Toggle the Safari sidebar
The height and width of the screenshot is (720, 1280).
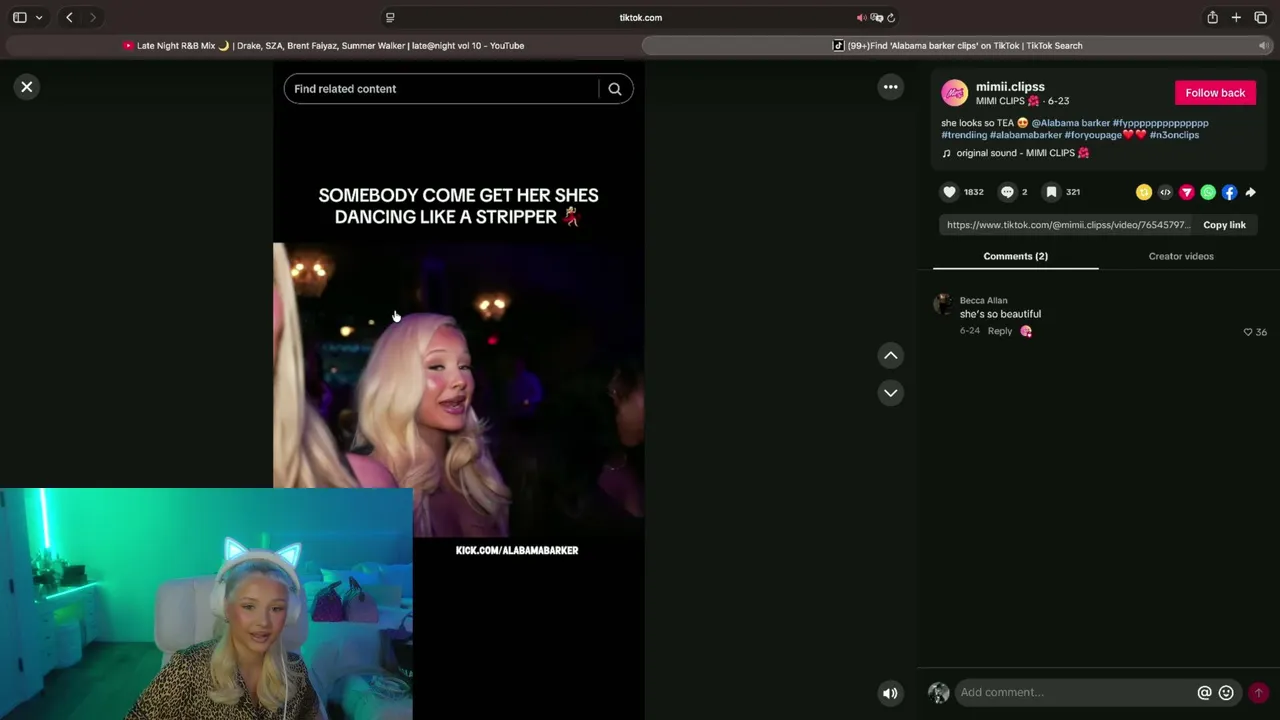coord(19,17)
